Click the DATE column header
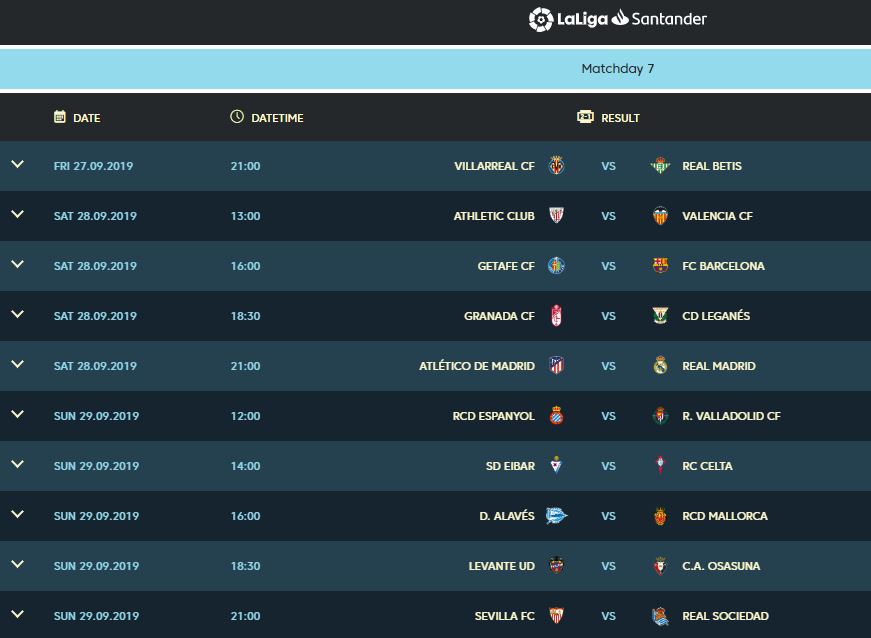The image size is (871, 638). [87, 118]
